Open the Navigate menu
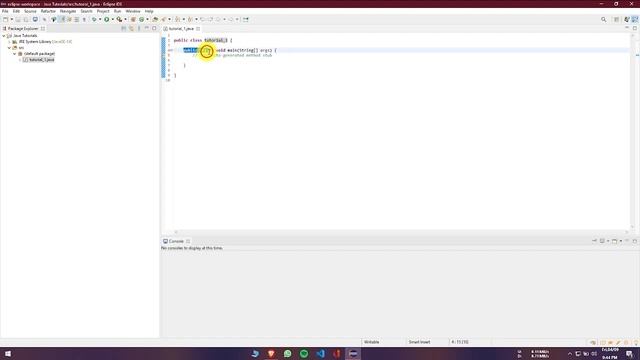640x360 pixels. tap(68, 11)
